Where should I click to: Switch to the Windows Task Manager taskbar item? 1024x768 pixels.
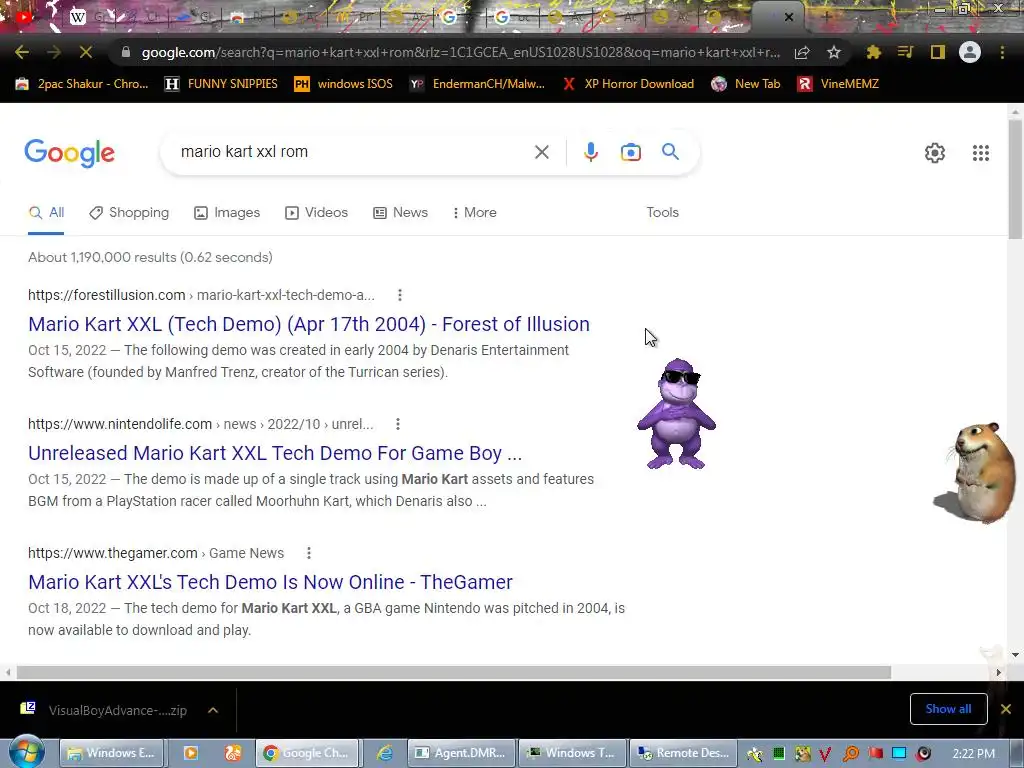(x=572, y=753)
